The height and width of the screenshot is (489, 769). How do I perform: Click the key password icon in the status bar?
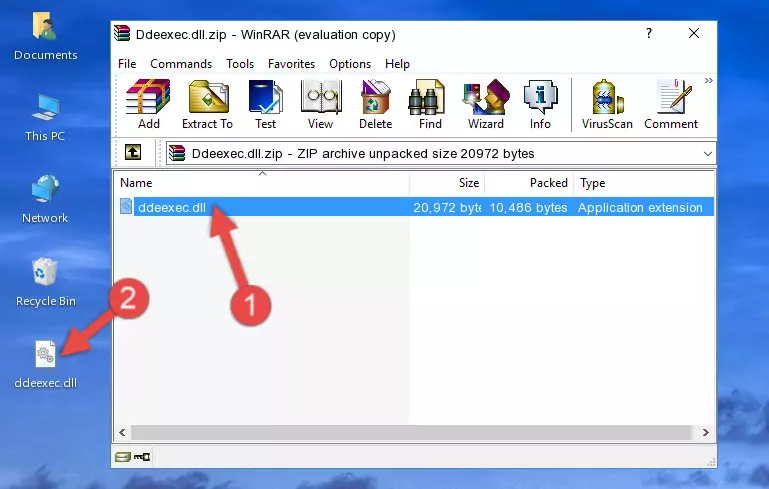(142, 457)
